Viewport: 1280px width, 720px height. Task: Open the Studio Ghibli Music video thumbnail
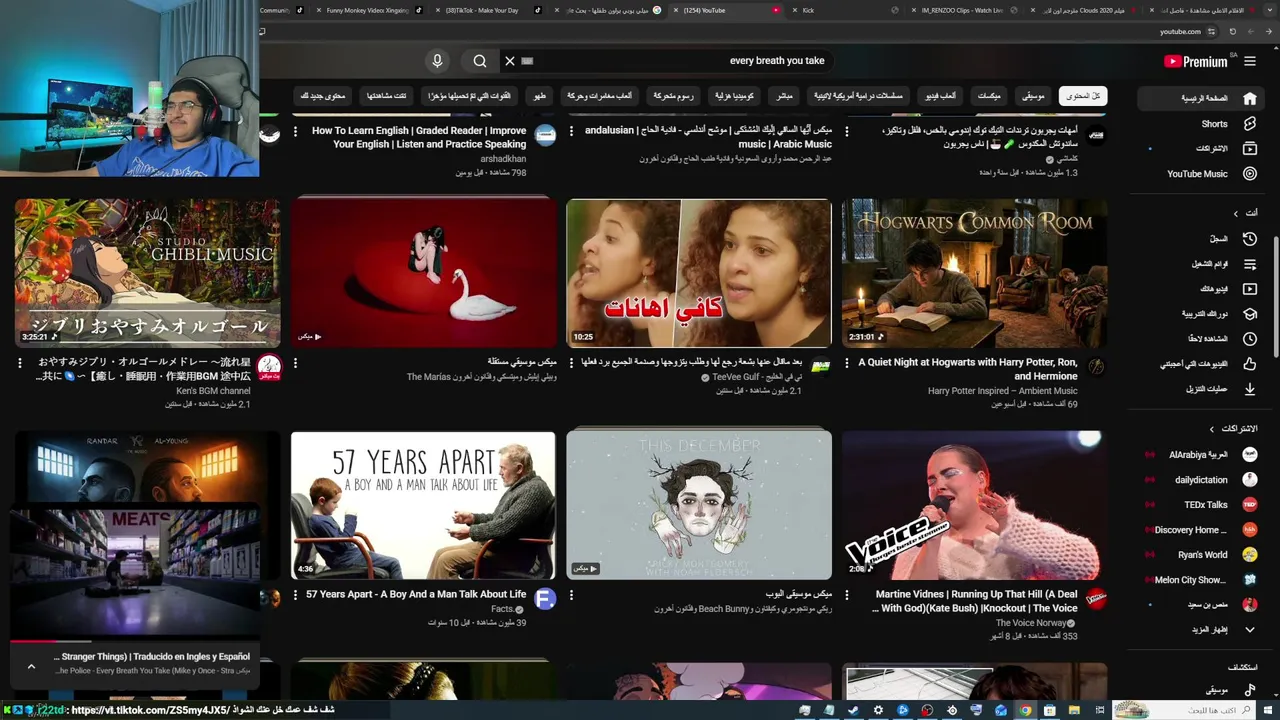[x=148, y=273]
